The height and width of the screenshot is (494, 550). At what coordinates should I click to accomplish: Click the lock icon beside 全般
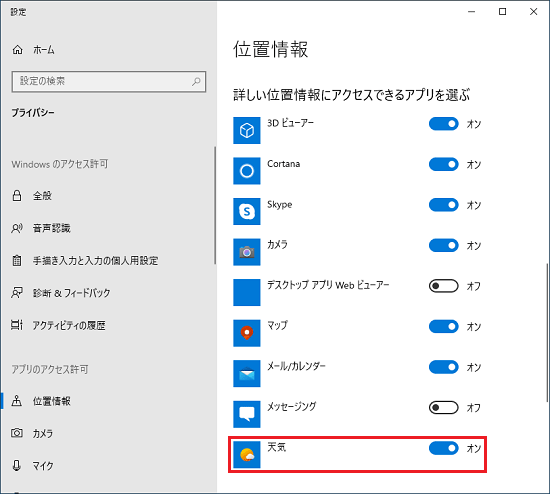(x=17, y=195)
